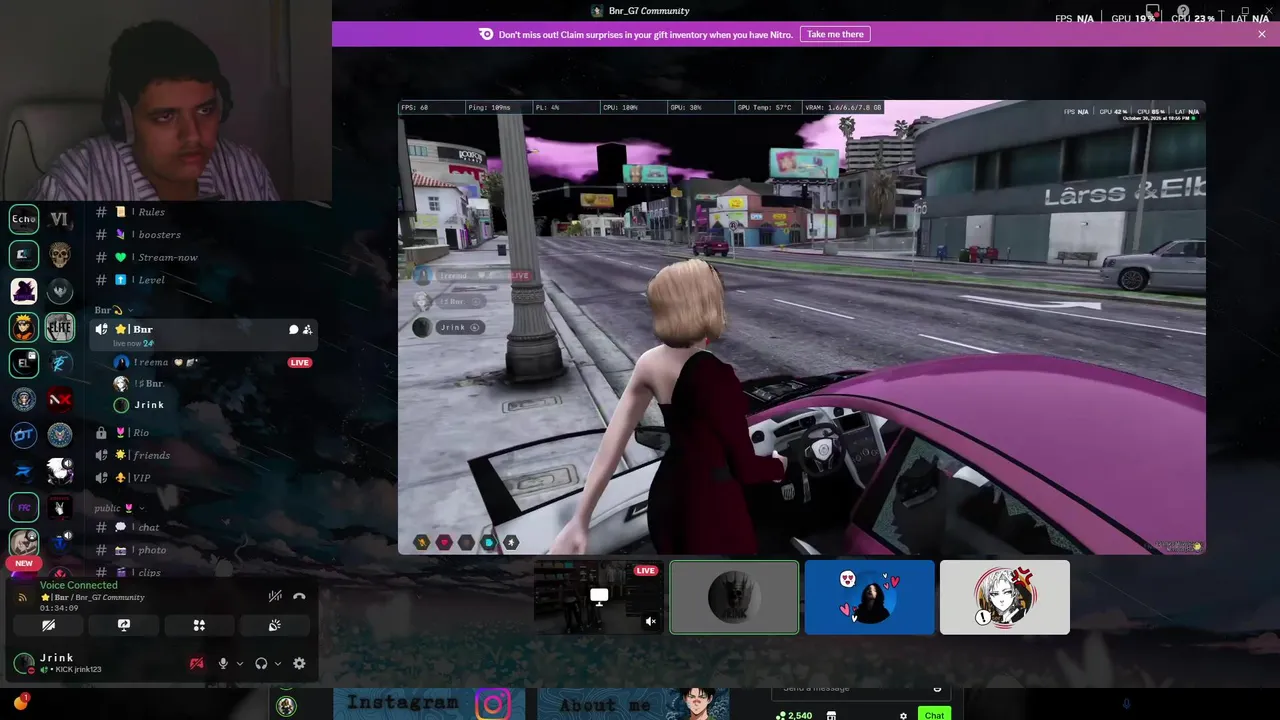Open chat for Bnr voice channel
Image resolution: width=1280 pixels, height=720 pixels.
click(294, 329)
